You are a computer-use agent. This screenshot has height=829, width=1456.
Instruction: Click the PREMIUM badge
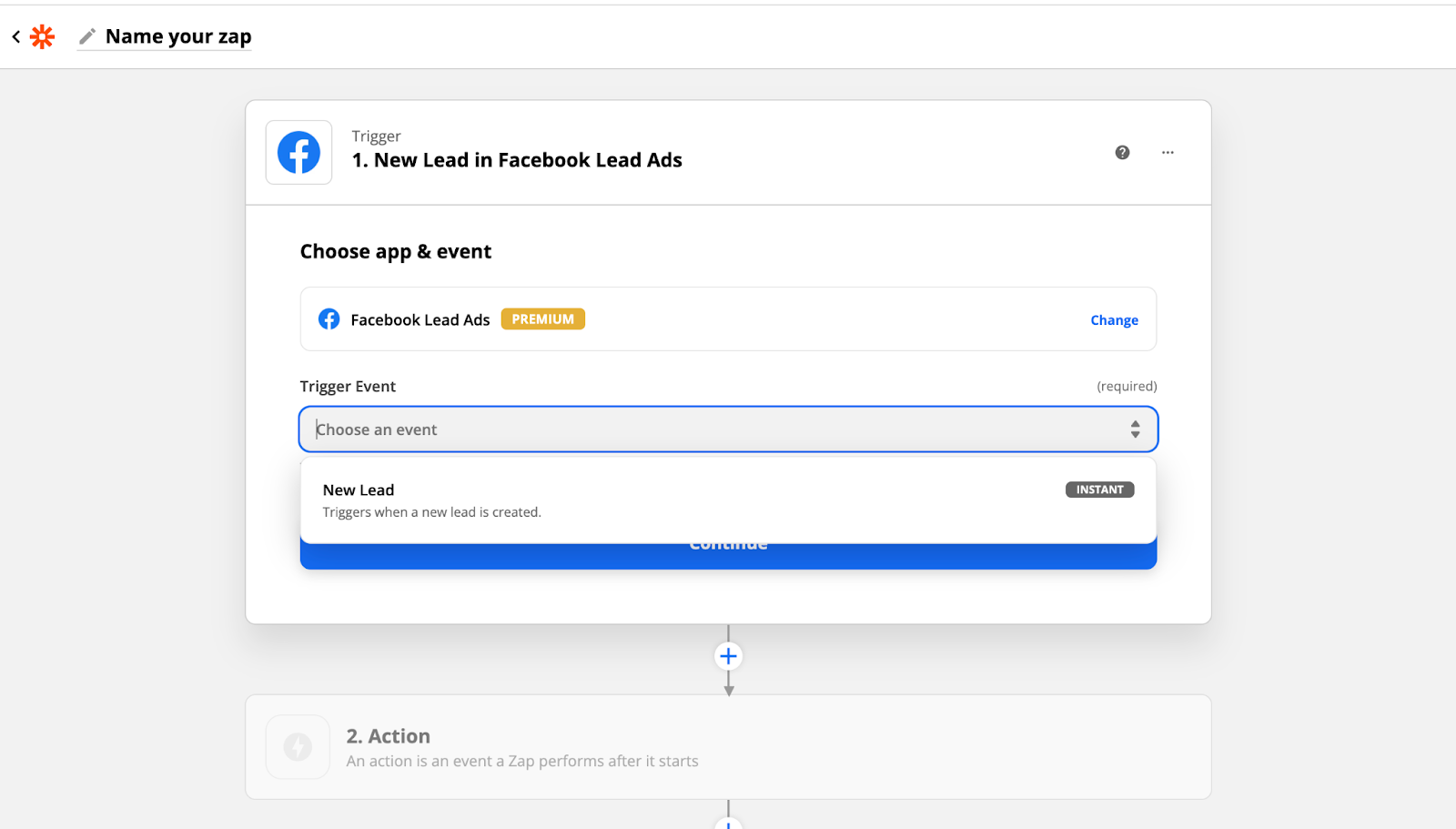pos(542,319)
